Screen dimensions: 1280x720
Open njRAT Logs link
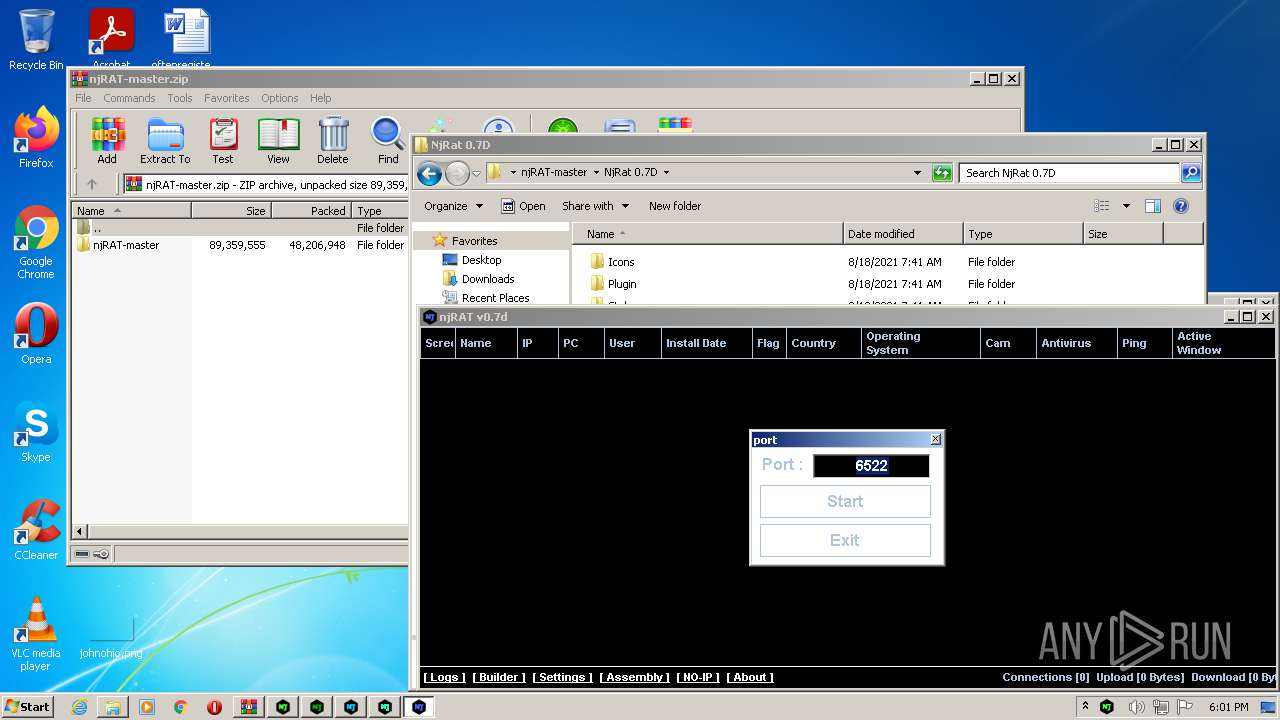[x=444, y=677]
